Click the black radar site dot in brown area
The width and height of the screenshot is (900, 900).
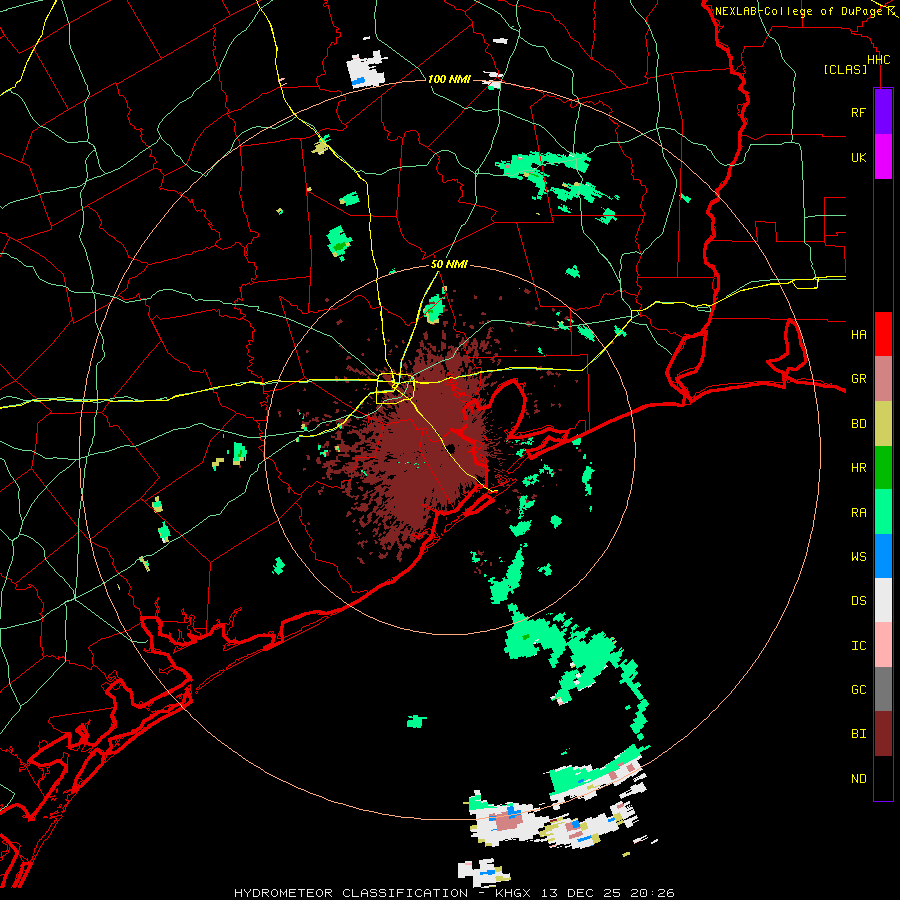(451, 448)
